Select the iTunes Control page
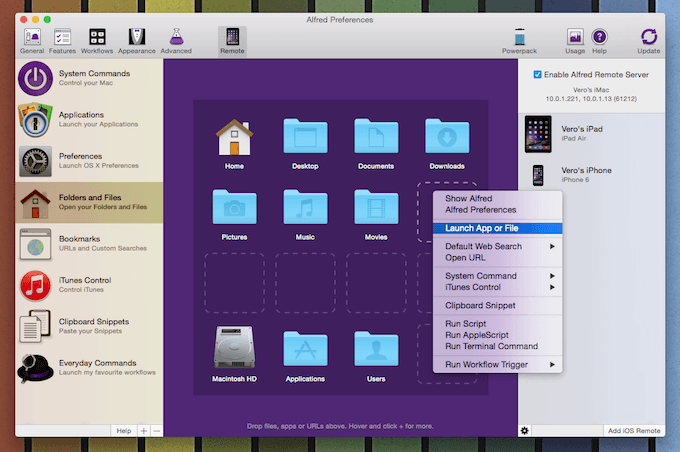680x452 pixels. [x=89, y=285]
